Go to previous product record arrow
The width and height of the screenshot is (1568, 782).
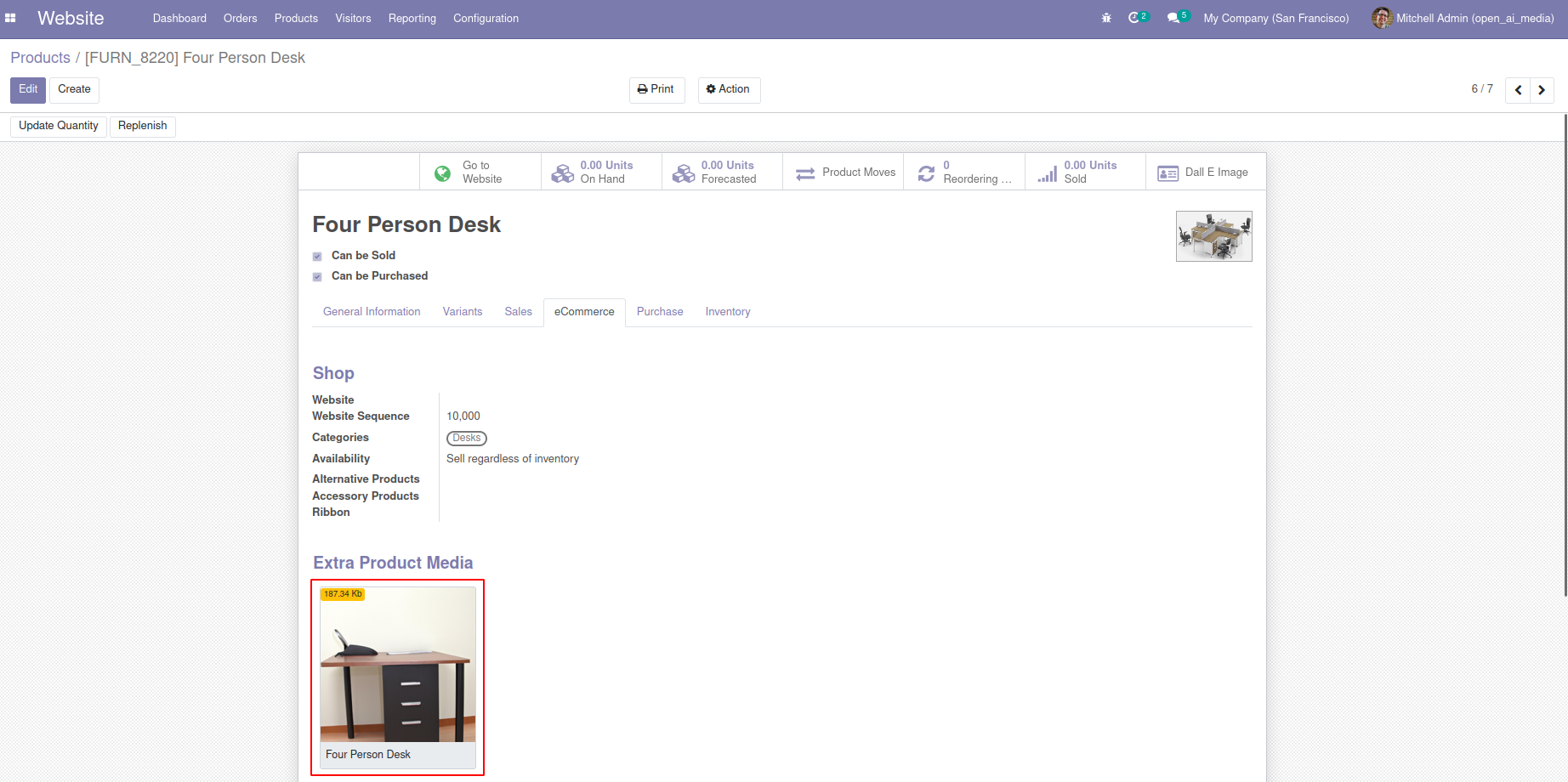click(x=1518, y=90)
